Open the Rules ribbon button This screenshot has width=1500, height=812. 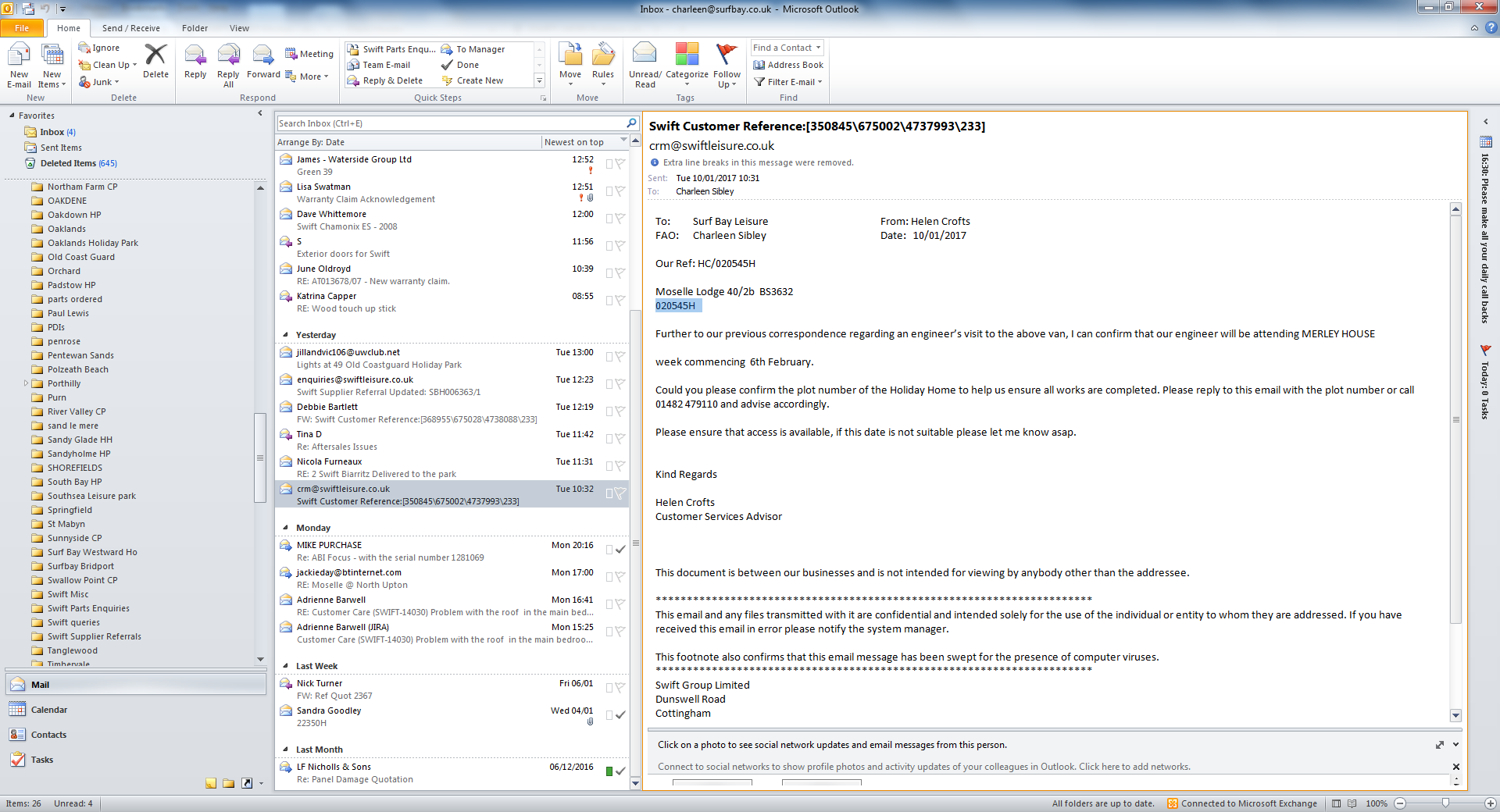pos(603,66)
